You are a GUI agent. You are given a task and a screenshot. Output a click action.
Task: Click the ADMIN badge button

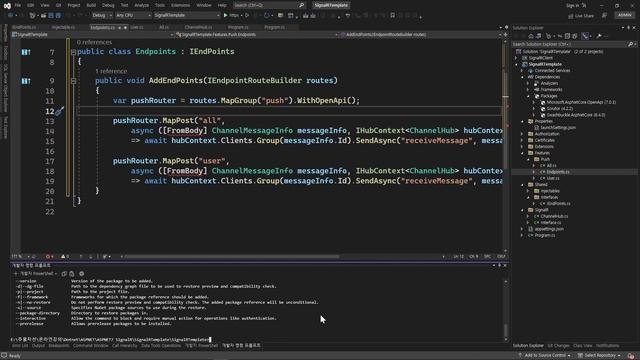[x=624, y=15]
